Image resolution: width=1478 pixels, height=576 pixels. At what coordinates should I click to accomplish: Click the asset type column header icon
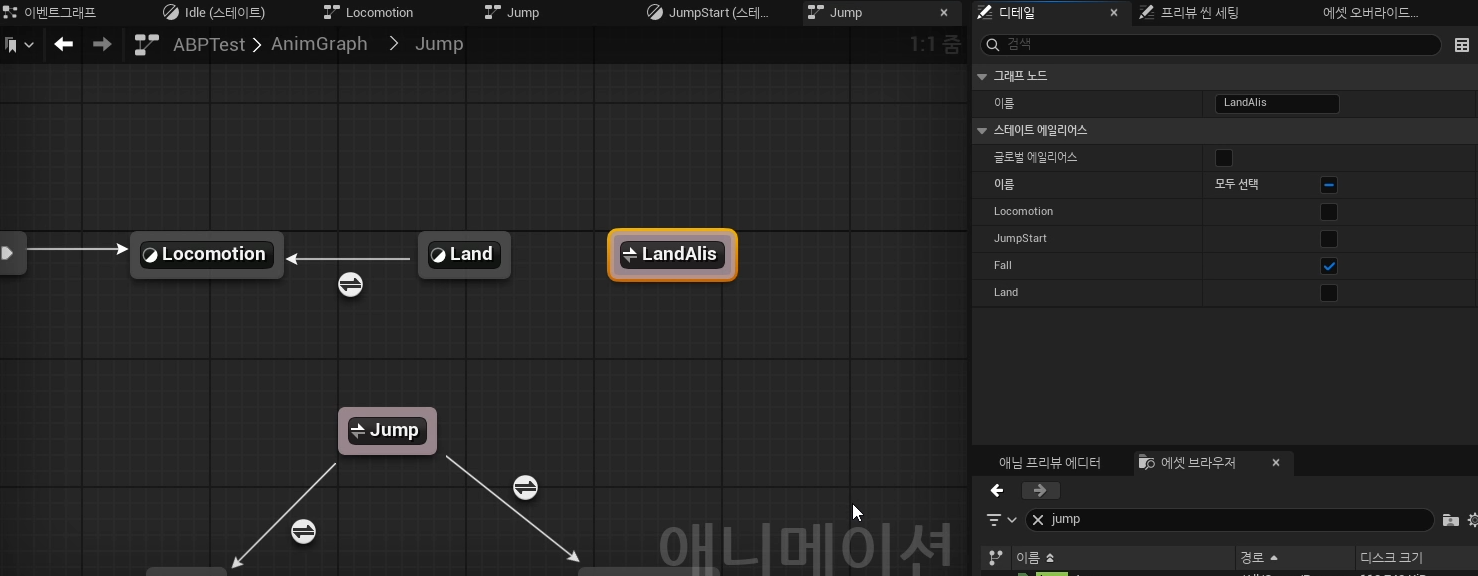point(995,558)
